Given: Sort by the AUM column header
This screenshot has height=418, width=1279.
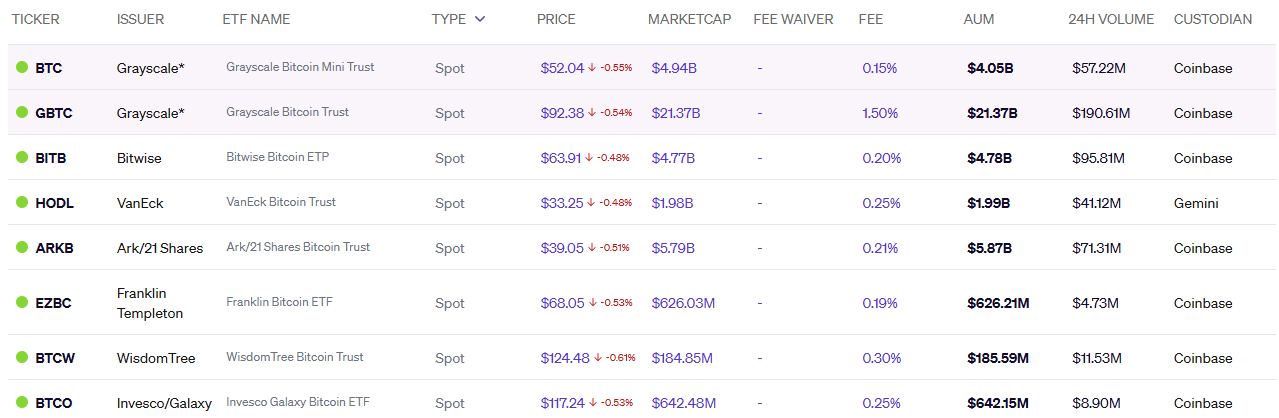Looking at the screenshot, I should [x=979, y=19].
